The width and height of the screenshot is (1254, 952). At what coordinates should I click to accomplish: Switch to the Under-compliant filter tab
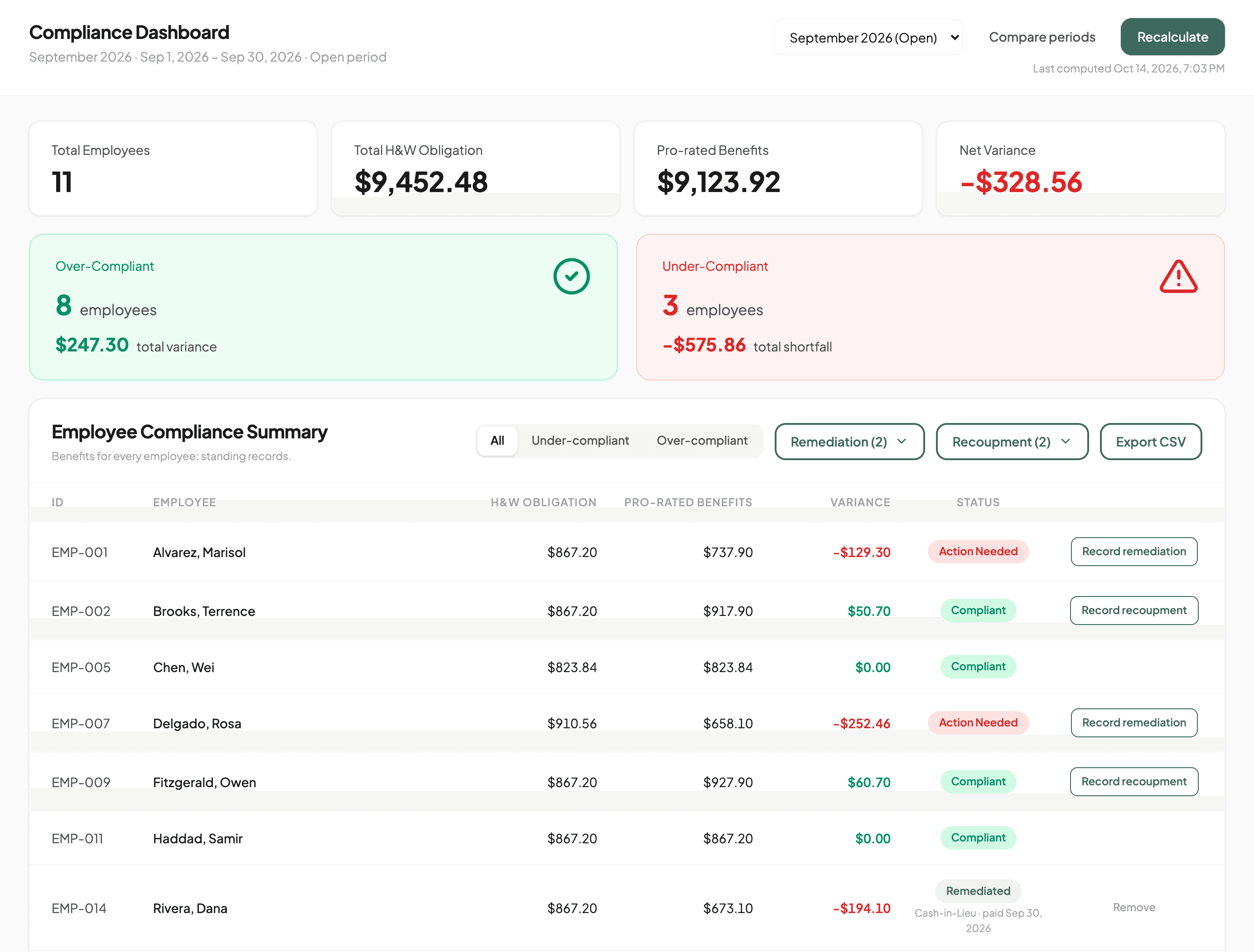[580, 440]
